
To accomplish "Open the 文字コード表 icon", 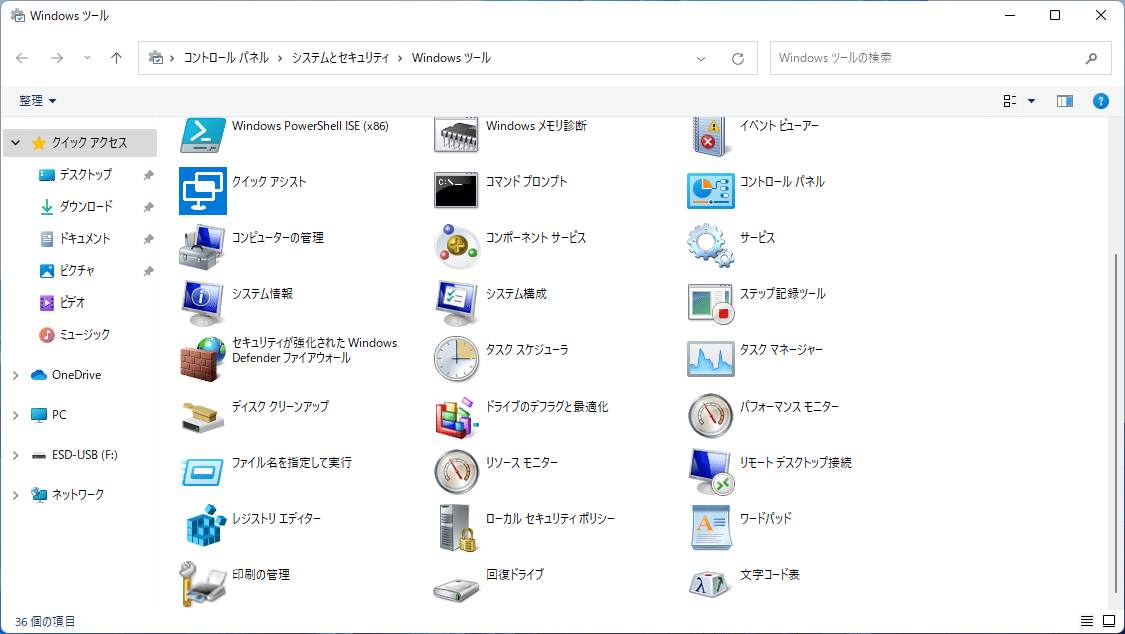I will 710,585.
